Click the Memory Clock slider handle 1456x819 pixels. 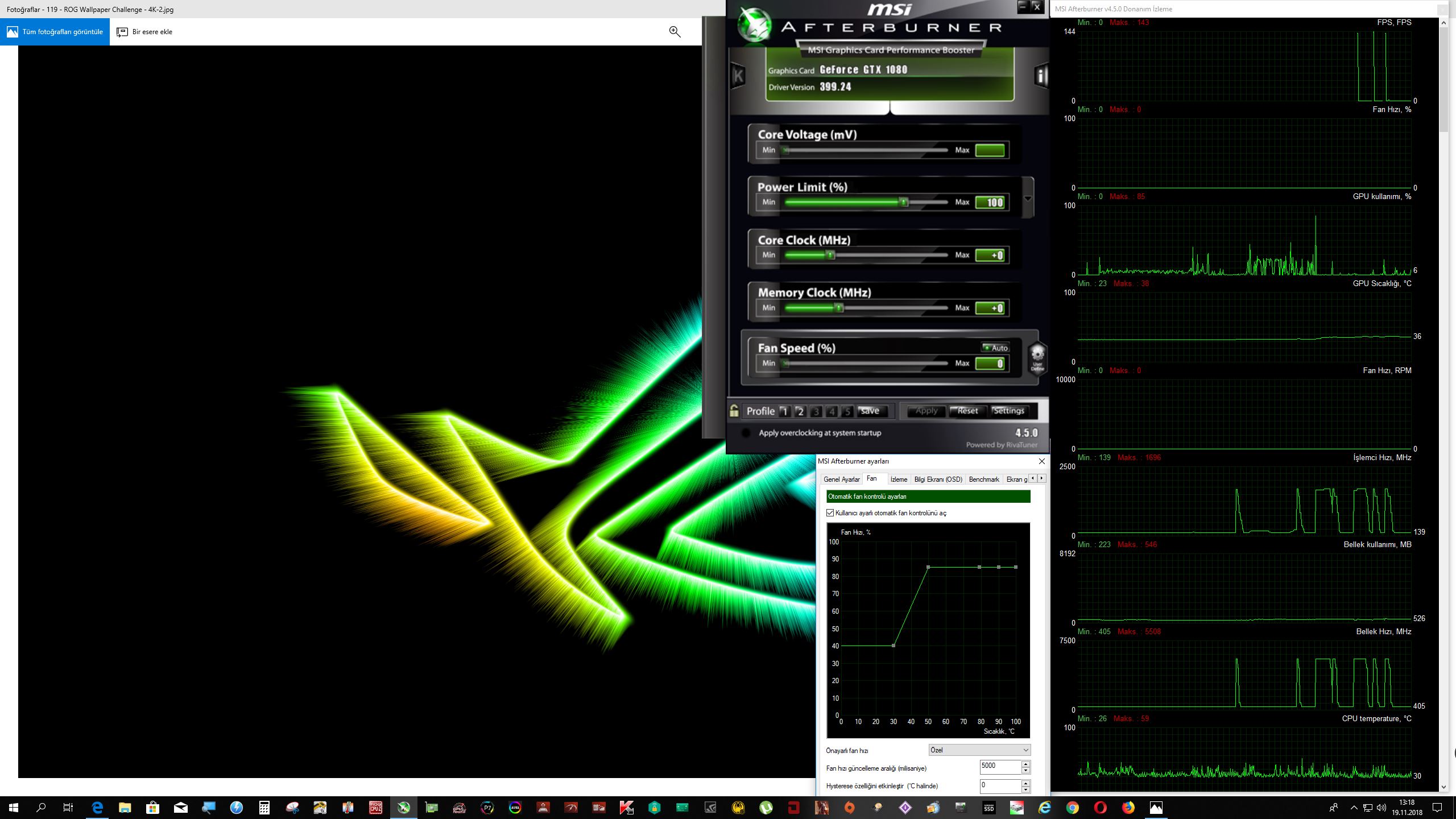tap(838, 308)
